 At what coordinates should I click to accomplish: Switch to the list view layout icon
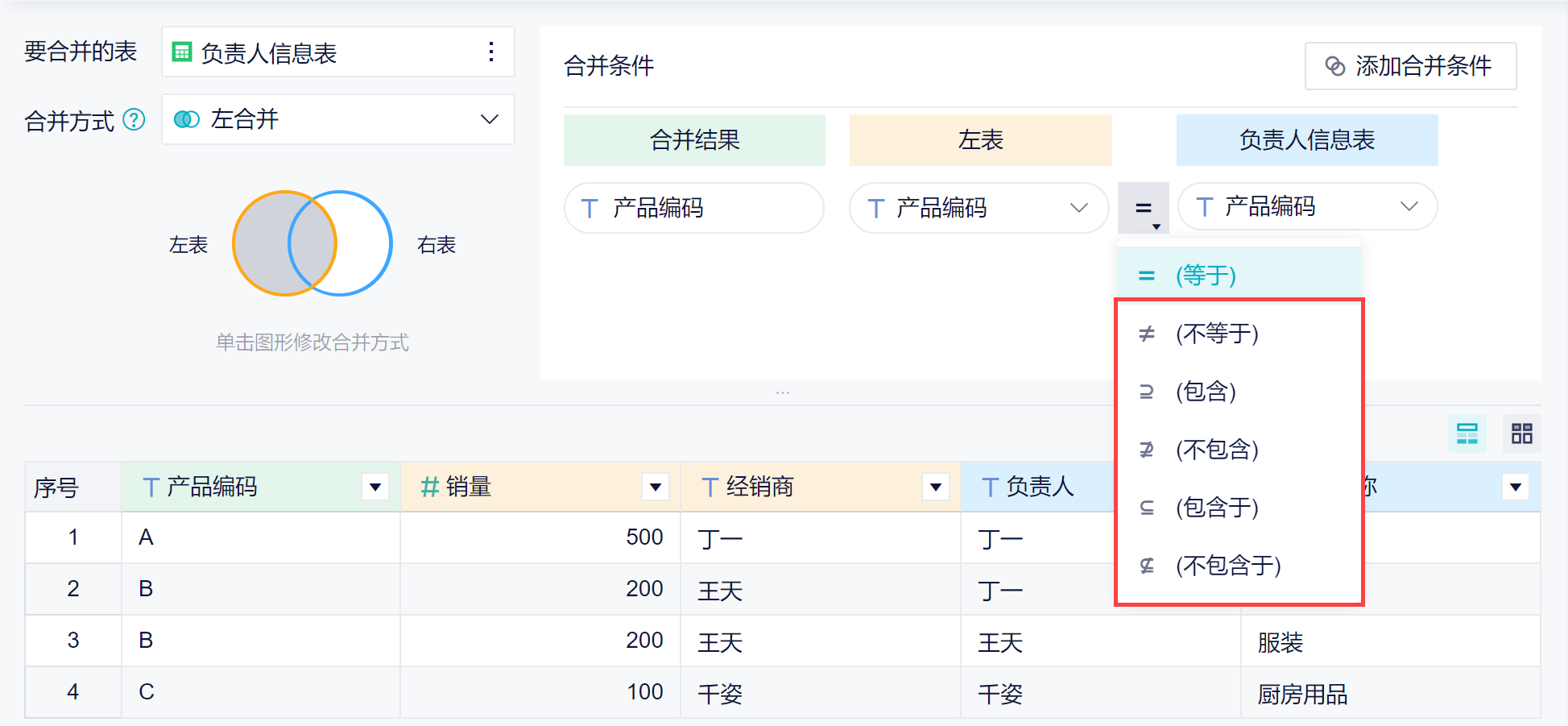coord(1467,434)
